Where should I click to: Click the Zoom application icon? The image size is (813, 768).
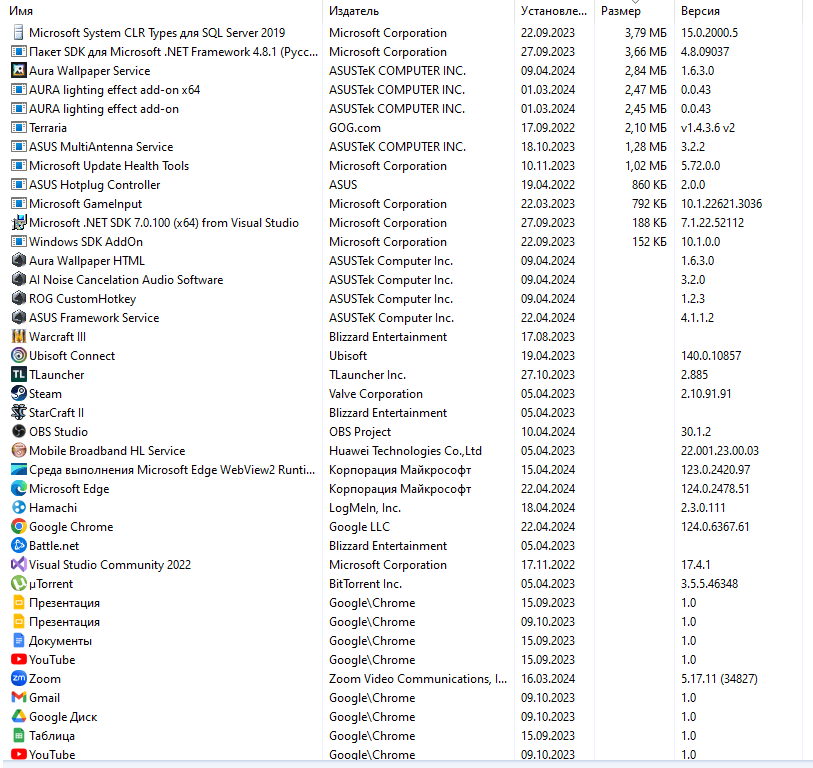tap(17, 679)
